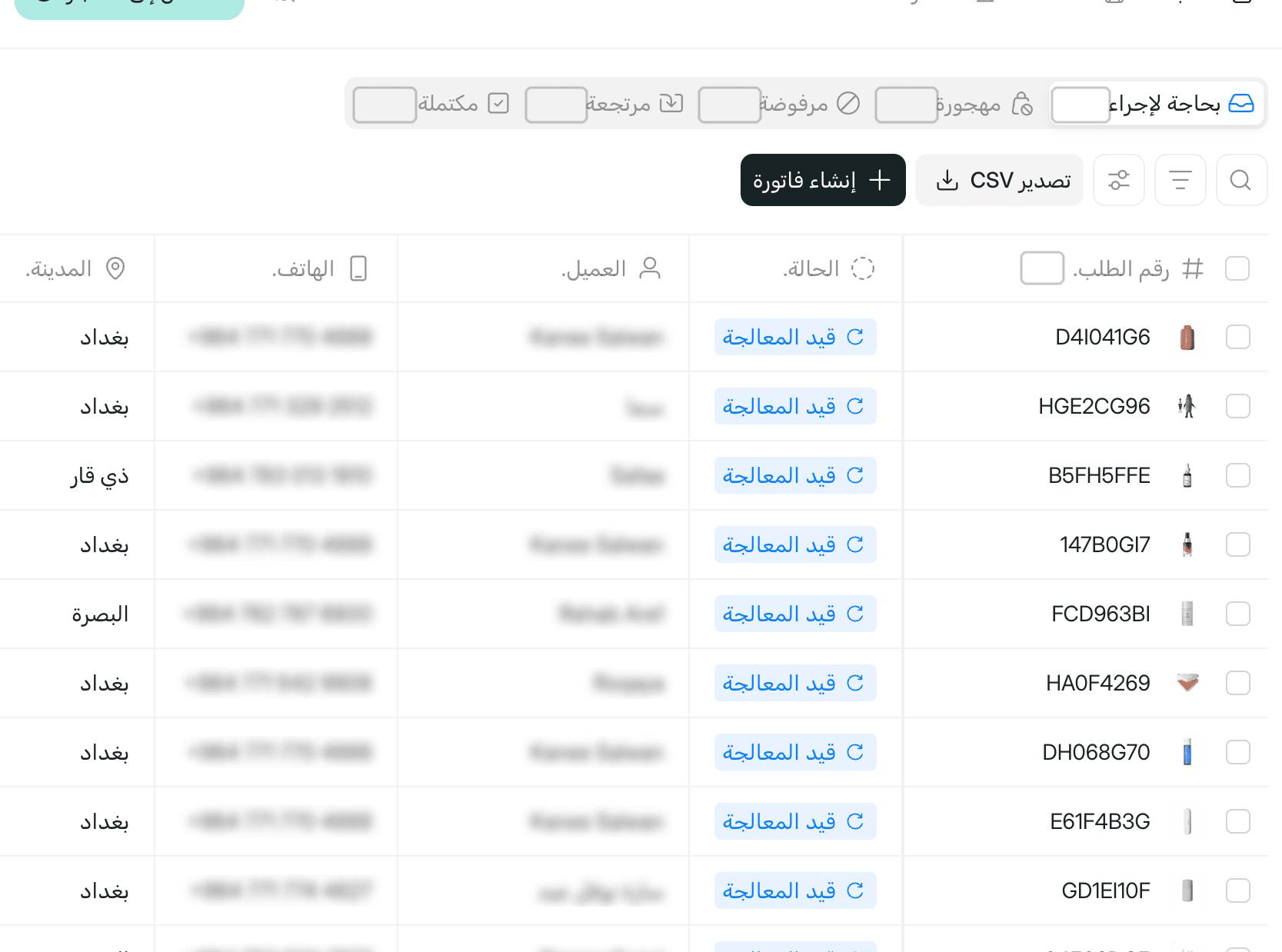
Task: Click the dashed circle icon in الحالة header
Action: coord(863,268)
